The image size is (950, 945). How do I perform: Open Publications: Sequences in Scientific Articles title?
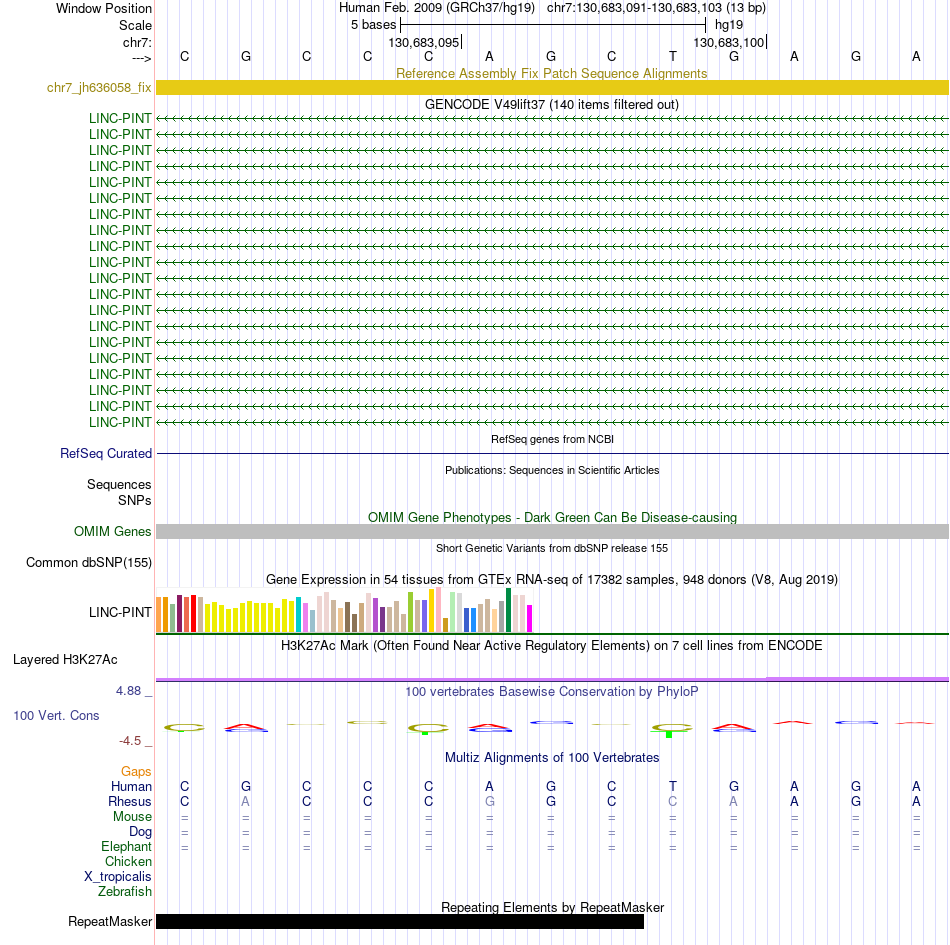552,470
